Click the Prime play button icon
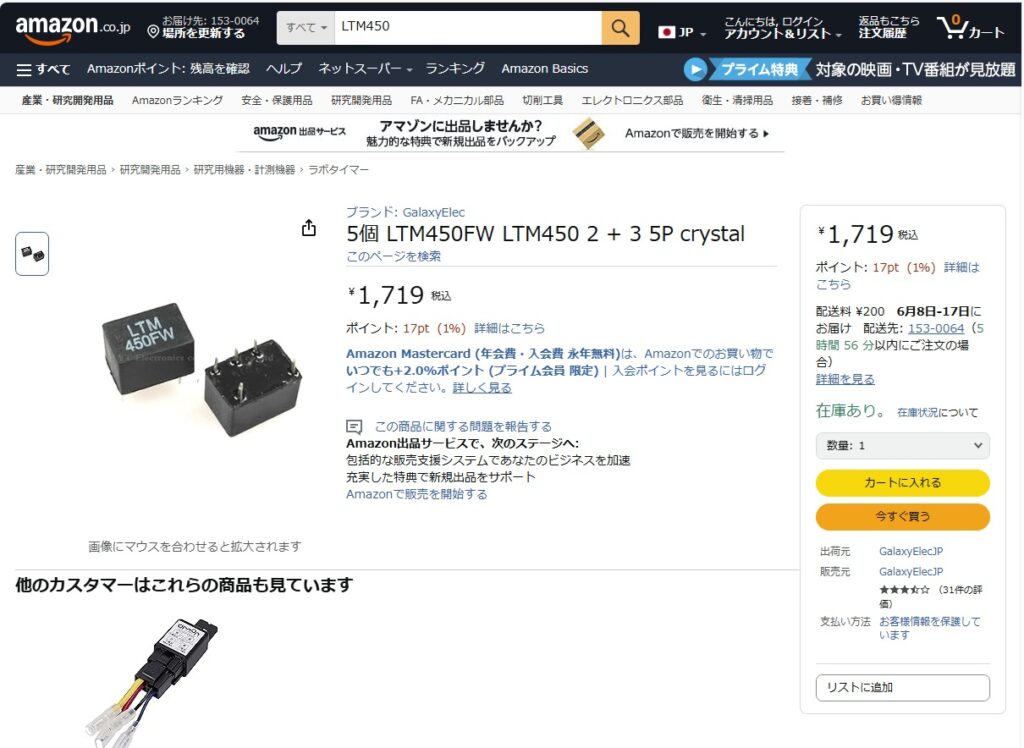 695,69
